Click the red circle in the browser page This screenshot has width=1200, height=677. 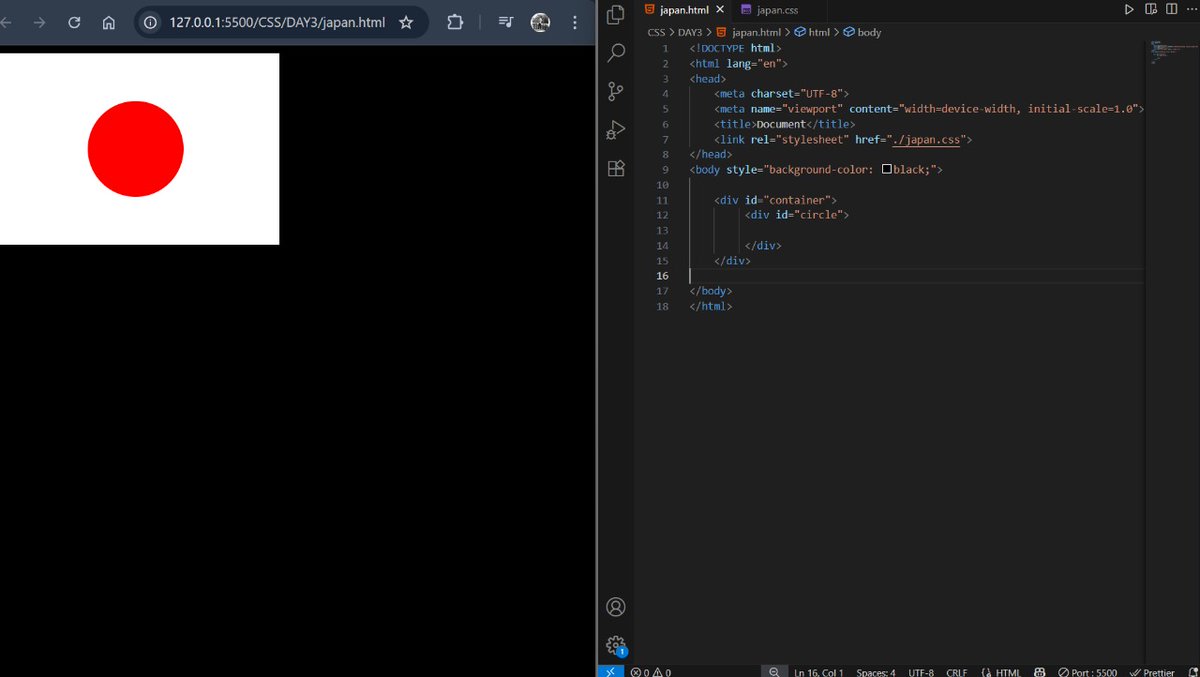pos(136,148)
